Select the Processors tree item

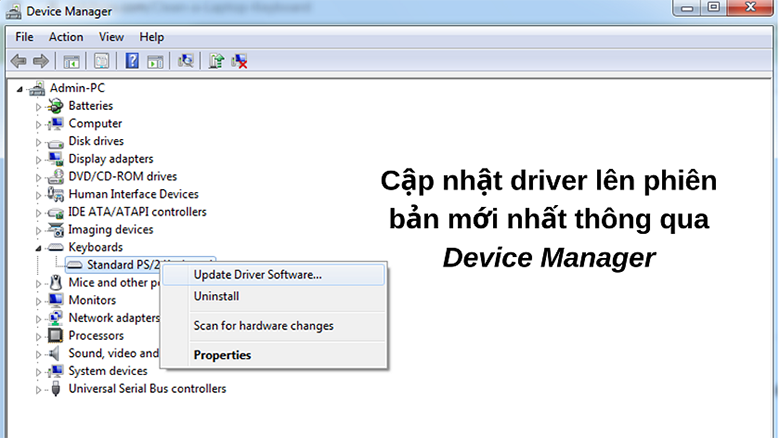pyautogui.click(x=96, y=336)
